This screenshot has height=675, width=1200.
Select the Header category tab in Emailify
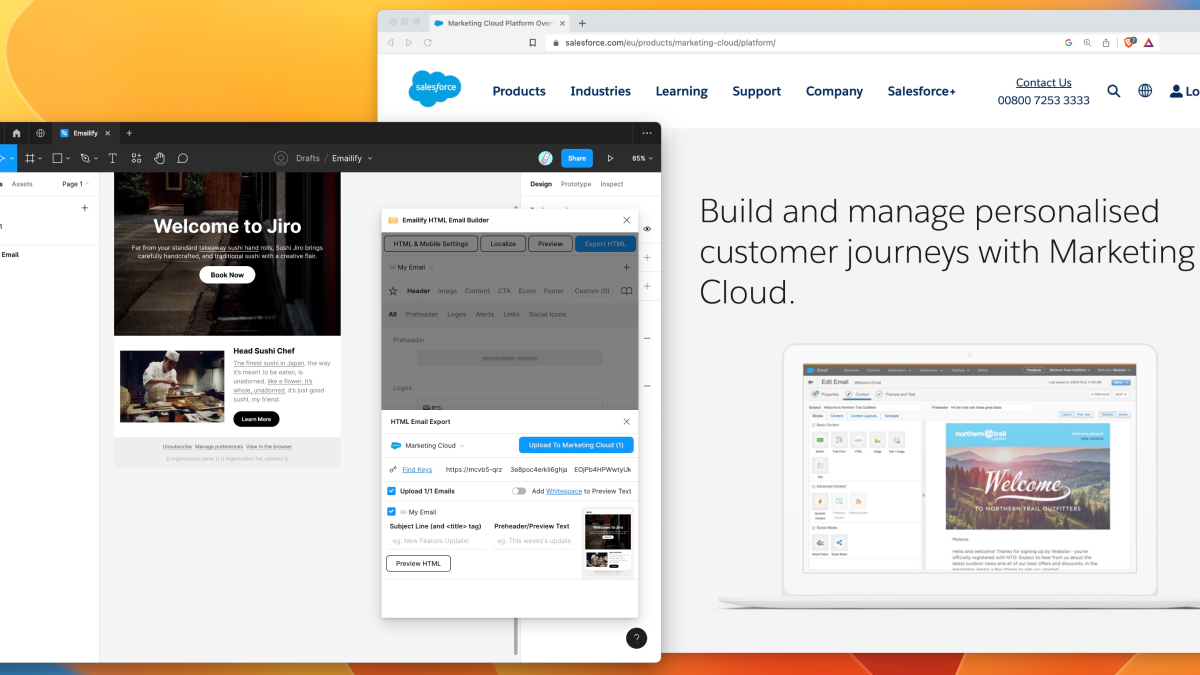(418, 291)
